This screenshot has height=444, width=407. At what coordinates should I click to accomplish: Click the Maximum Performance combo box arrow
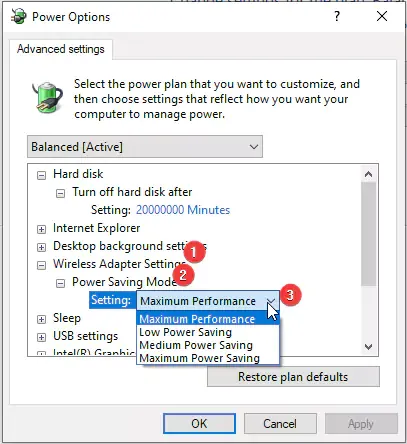pyautogui.click(x=271, y=301)
